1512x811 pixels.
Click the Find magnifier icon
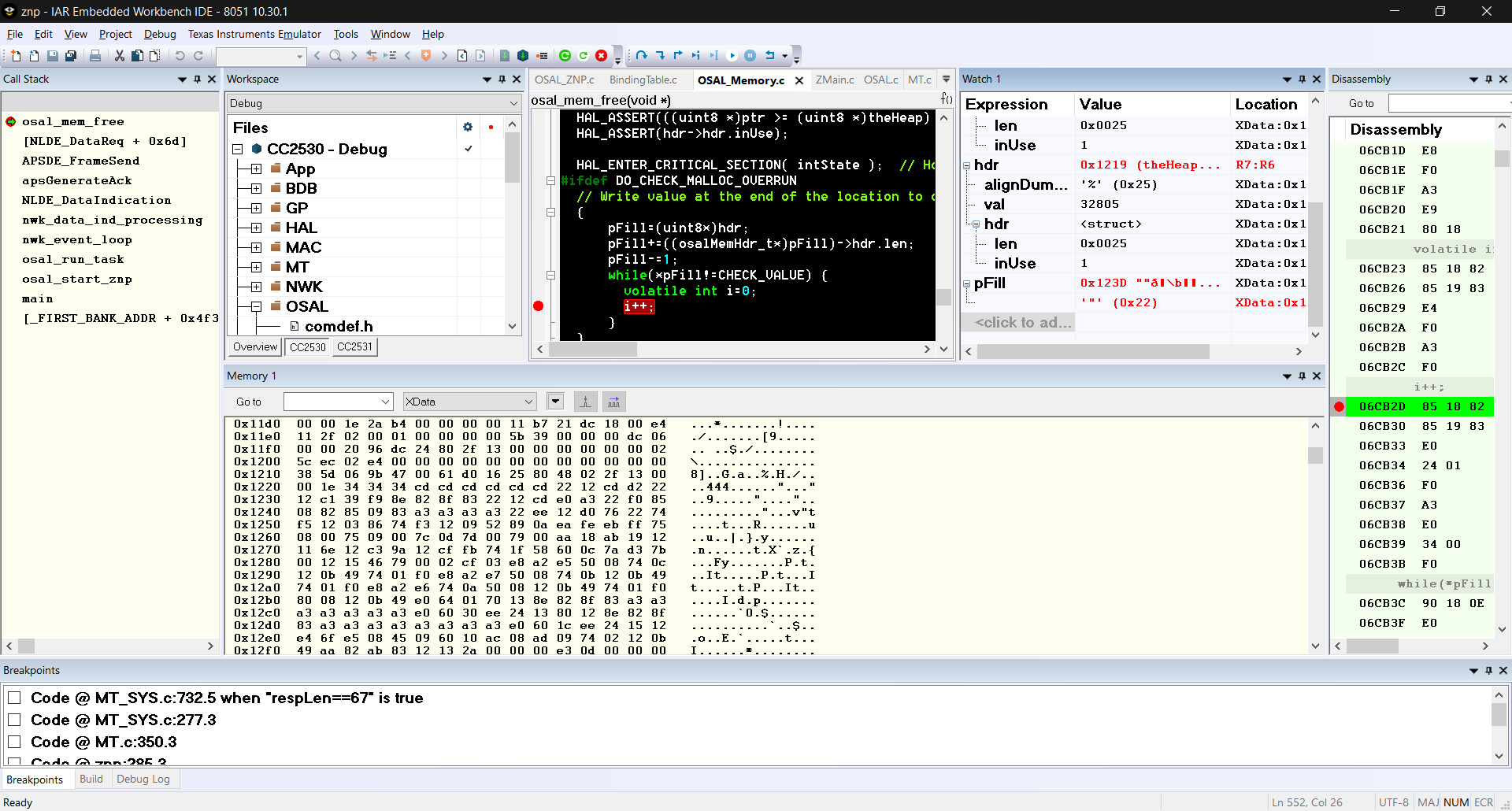[335, 56]
